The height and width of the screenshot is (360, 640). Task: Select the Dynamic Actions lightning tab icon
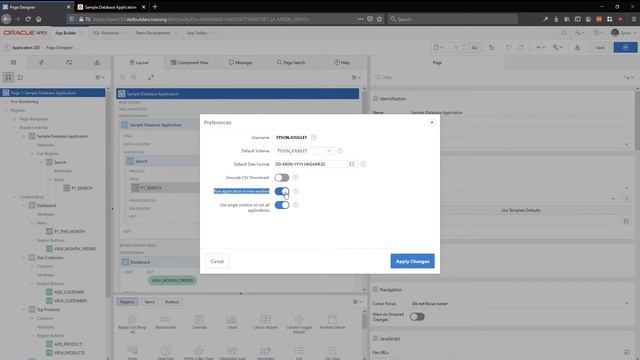coord(41,62)
